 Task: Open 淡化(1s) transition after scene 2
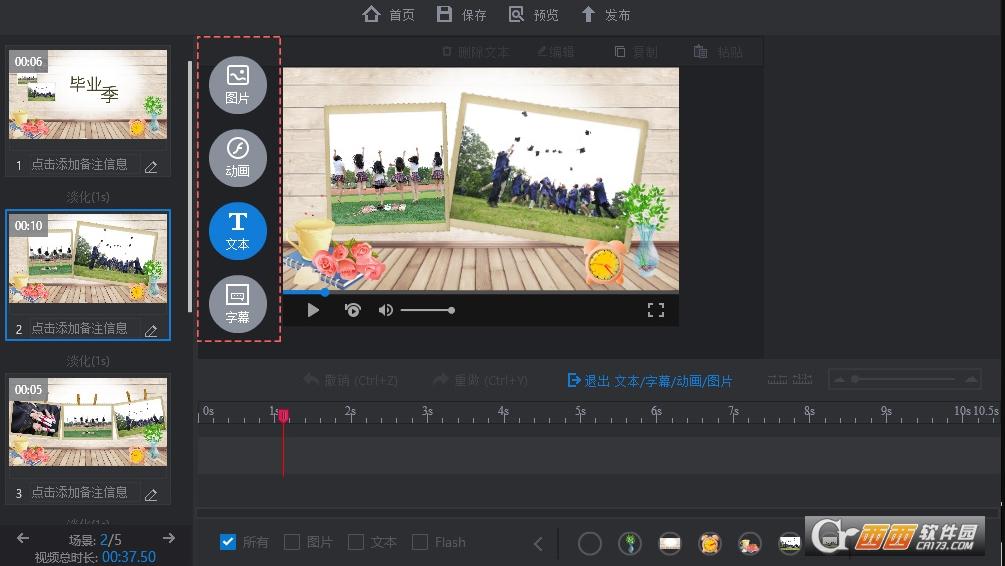click(88, 361)
